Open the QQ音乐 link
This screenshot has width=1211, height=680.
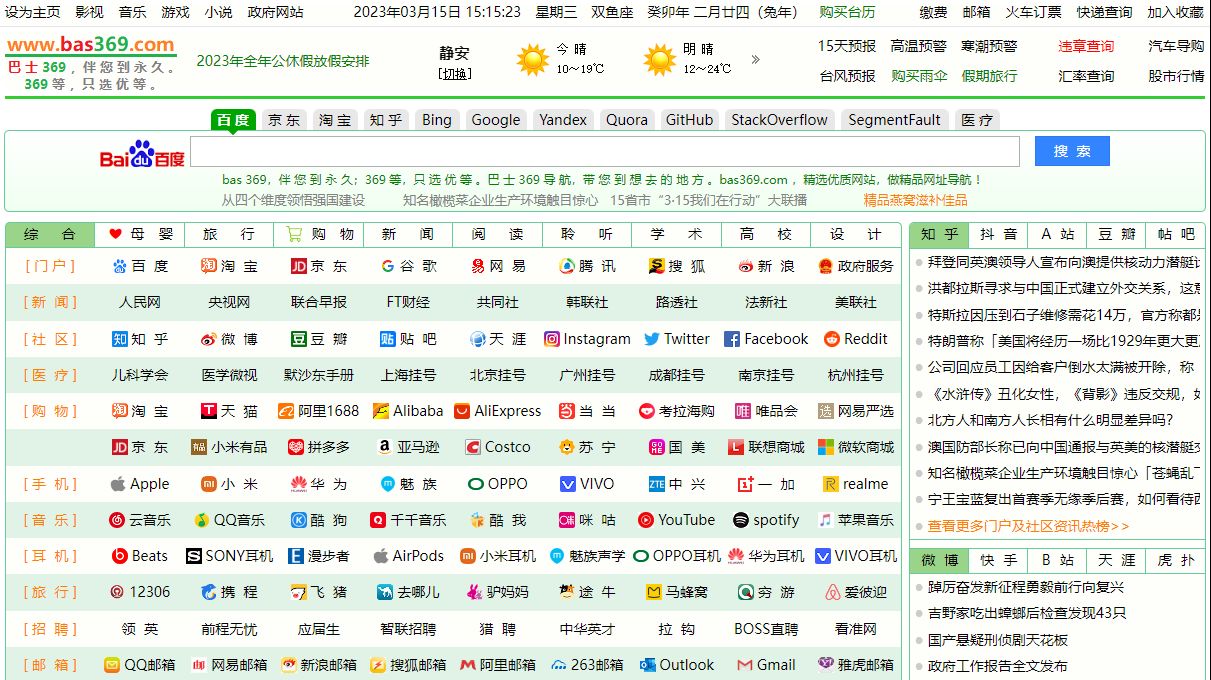point(229,520)
